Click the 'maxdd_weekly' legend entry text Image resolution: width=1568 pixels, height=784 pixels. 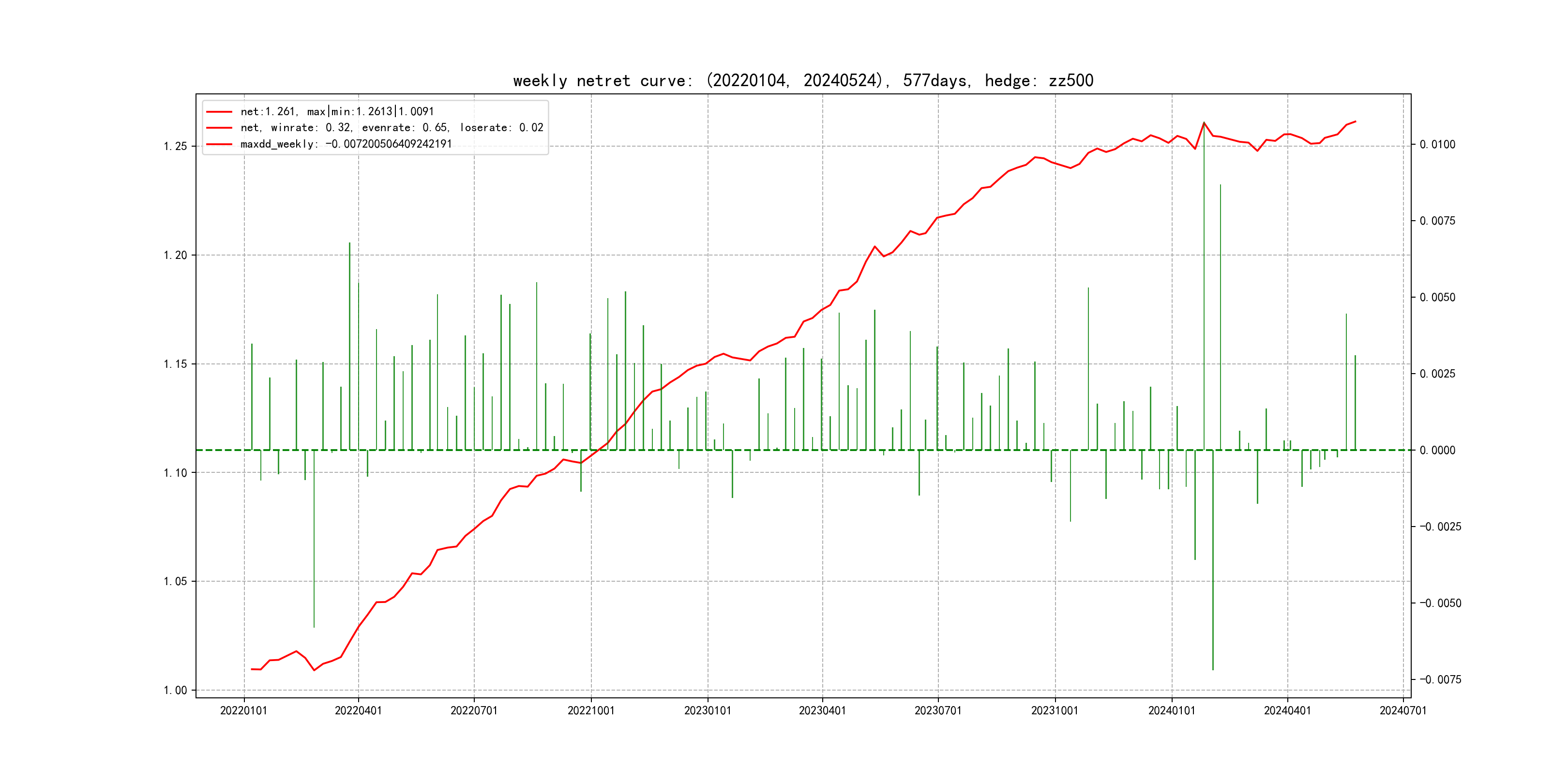[x=346, y=144]
